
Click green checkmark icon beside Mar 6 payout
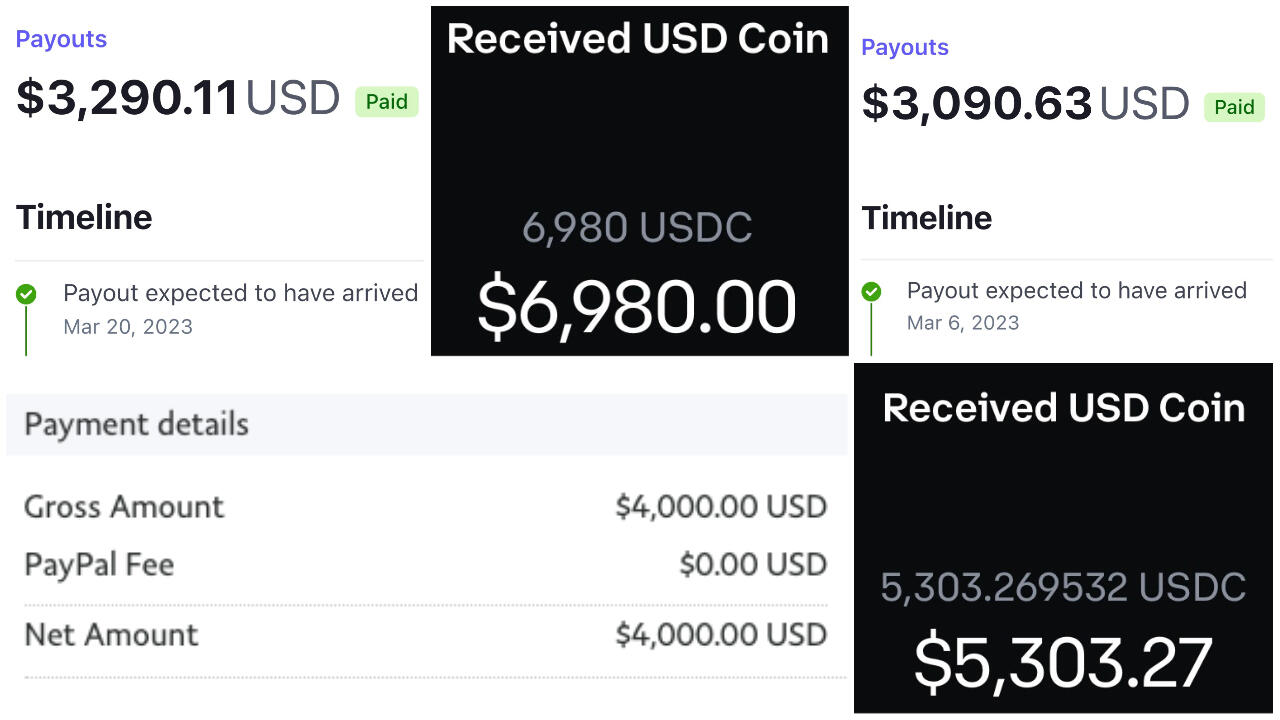tap(872, 292)
